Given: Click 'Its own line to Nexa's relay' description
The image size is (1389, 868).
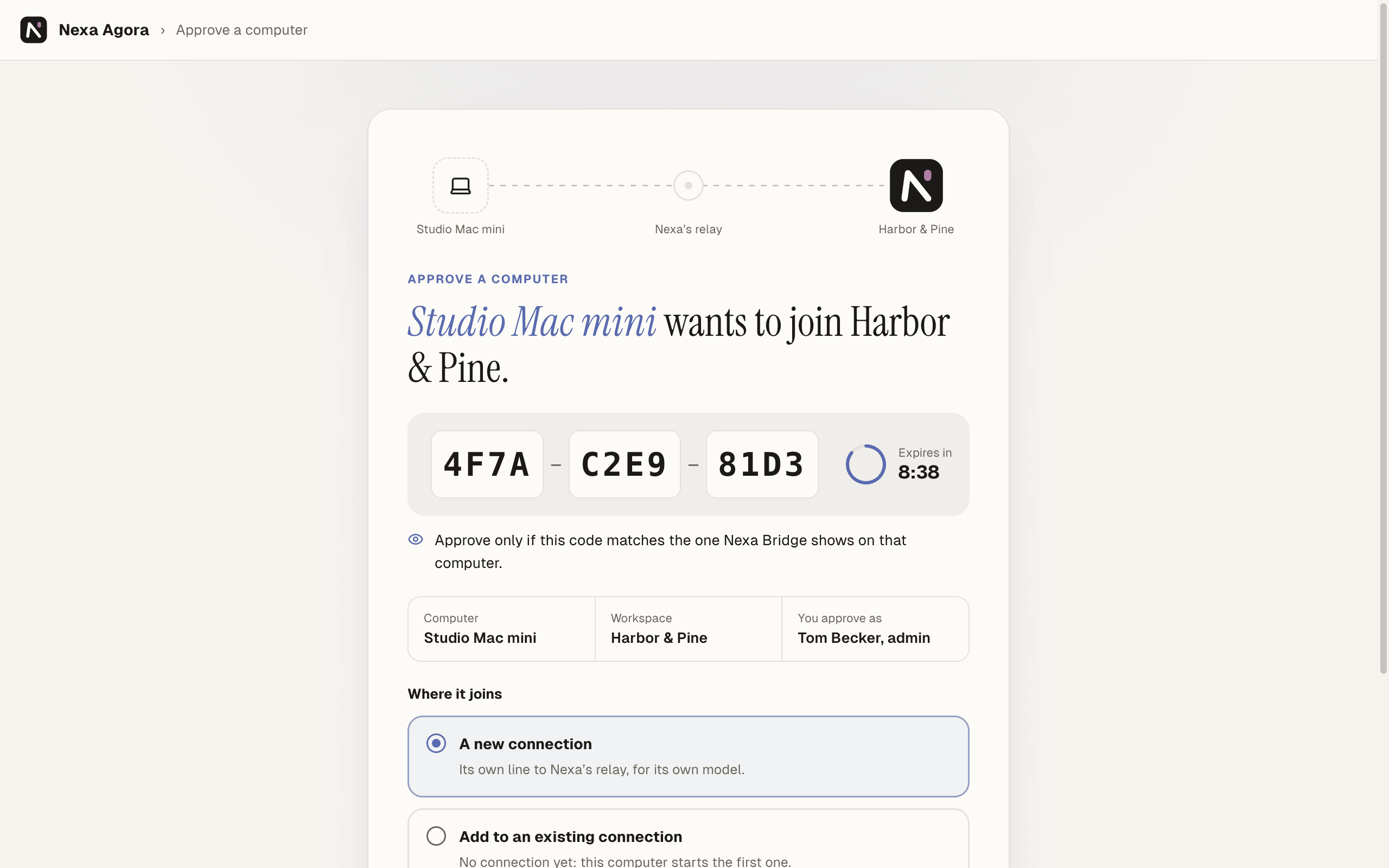Looking at the screenshot, I should pyautogui.click(x=602, y=769).
